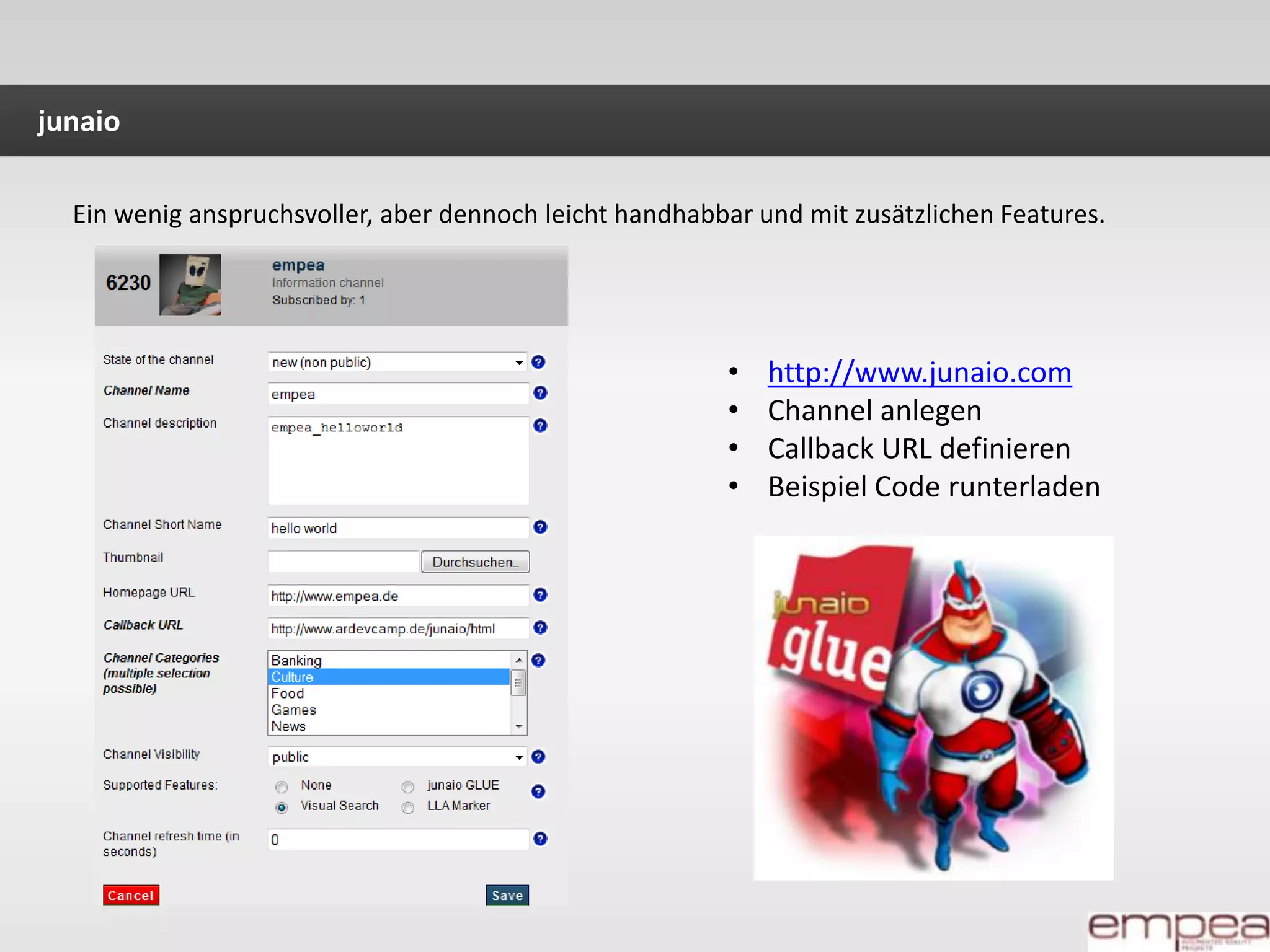Click help icon next to State of the channel
The image size is (1270, 952).
[538, 362]
